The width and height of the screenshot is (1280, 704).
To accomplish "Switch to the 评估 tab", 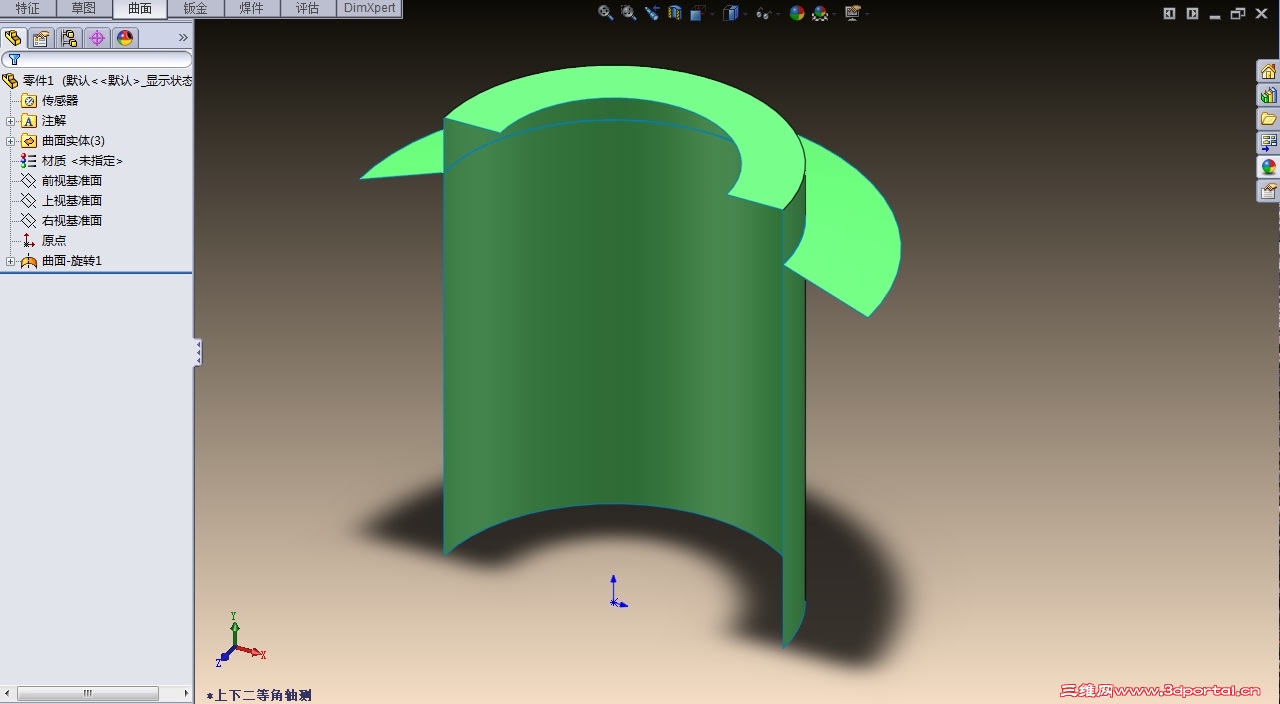I will click(x=308, y=9).
